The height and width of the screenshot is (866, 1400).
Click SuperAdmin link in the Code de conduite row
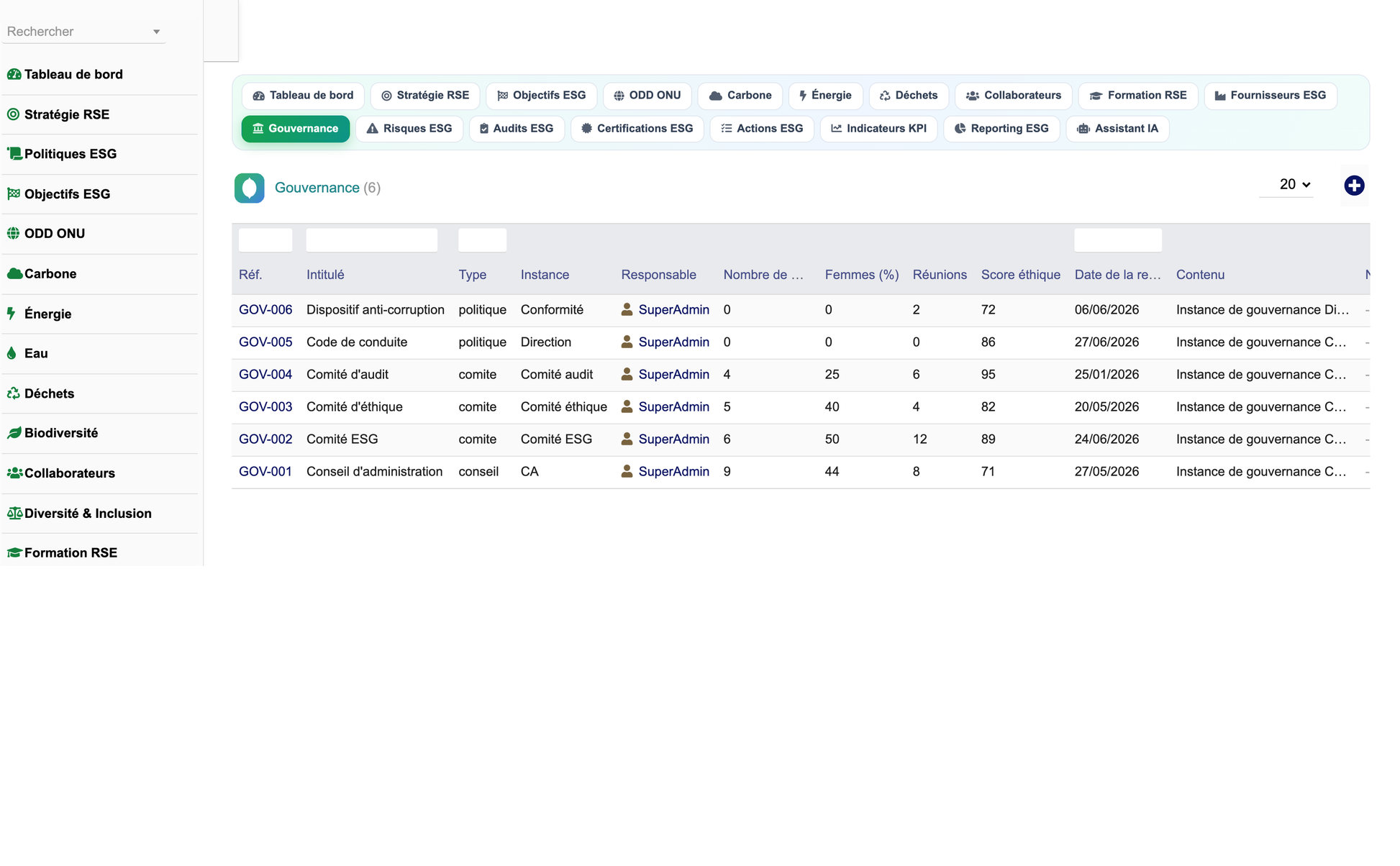click(674, 342)
